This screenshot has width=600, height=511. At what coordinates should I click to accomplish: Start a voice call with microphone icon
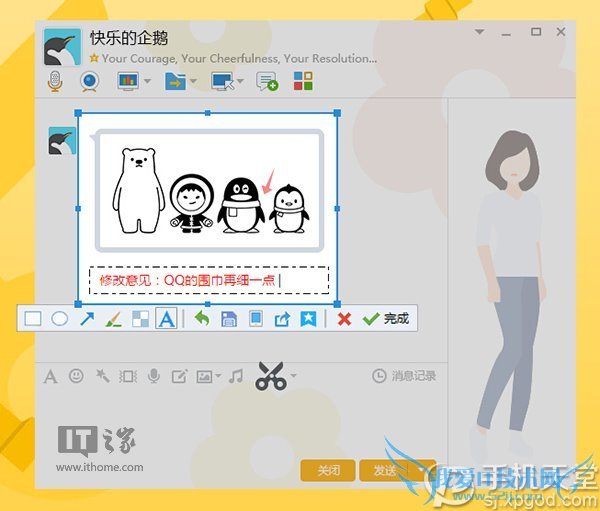coord(56,80)
